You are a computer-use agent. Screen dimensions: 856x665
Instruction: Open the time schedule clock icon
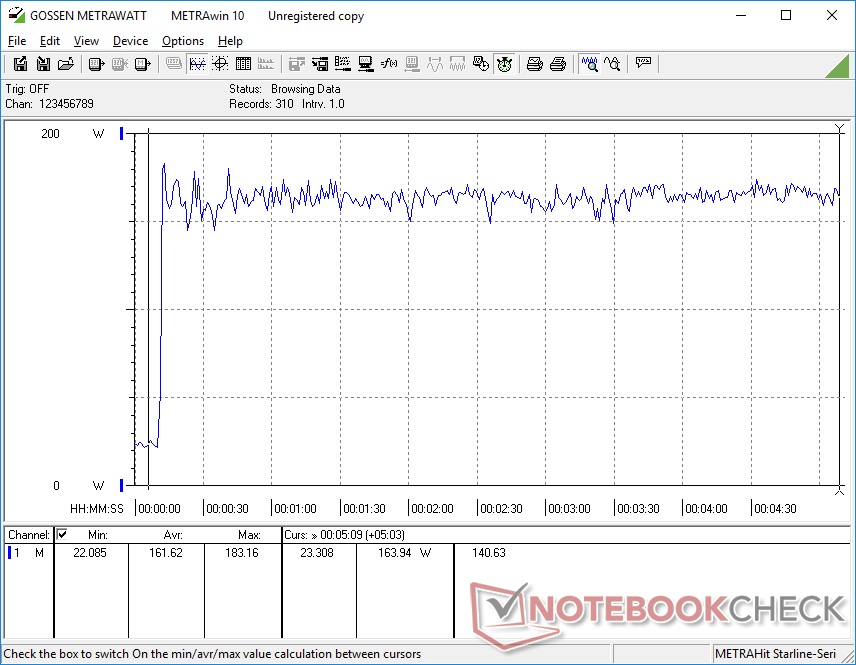(480, 64)
